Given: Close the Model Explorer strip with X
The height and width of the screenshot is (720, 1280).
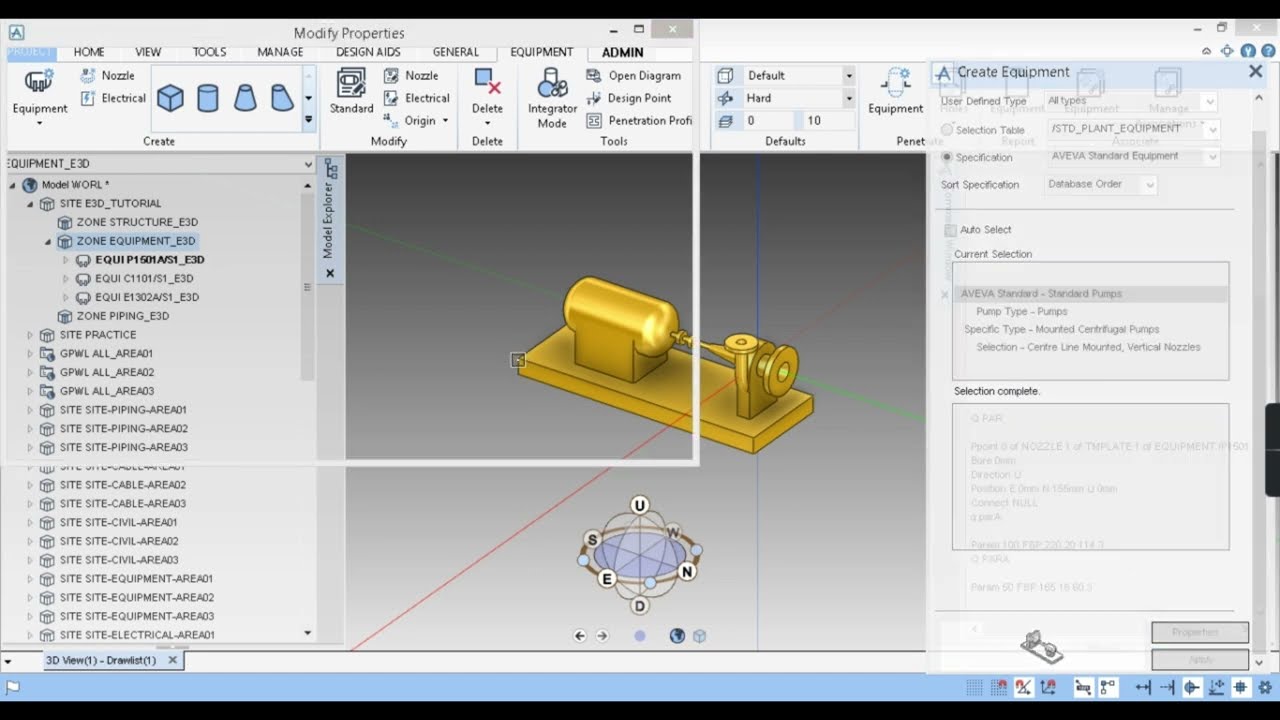Looking at the screenshot, I should (x=330, y=273).
